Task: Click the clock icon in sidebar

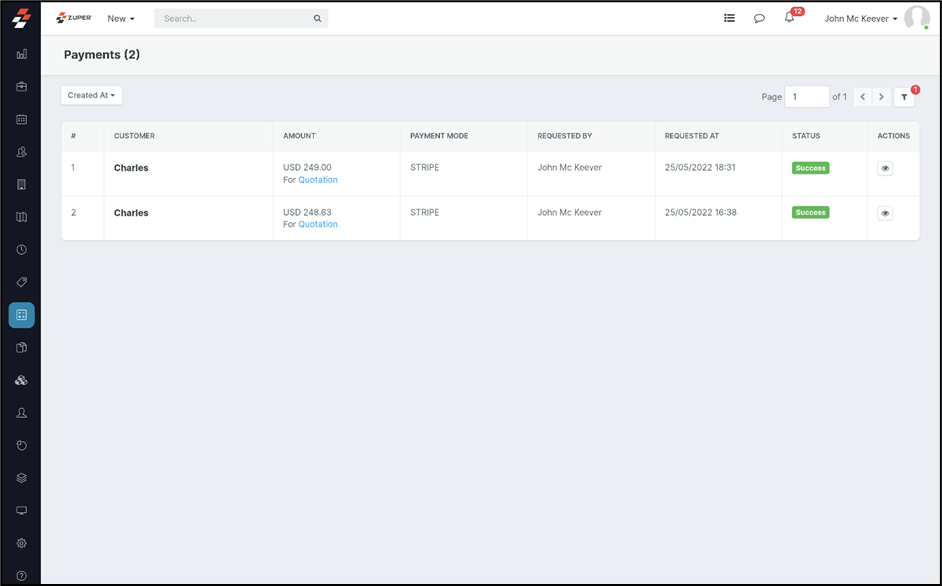Action: tap(21, 250)
